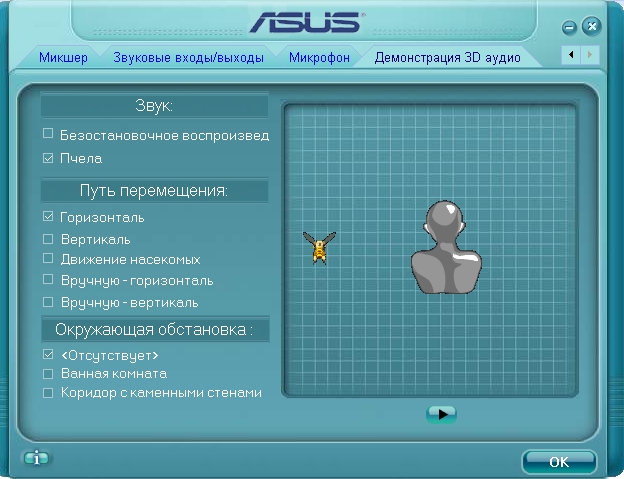This screenshot has height=479, width=624.
Task: Toggle the Пчела sound checkbox
Action: tap(48, 158)
